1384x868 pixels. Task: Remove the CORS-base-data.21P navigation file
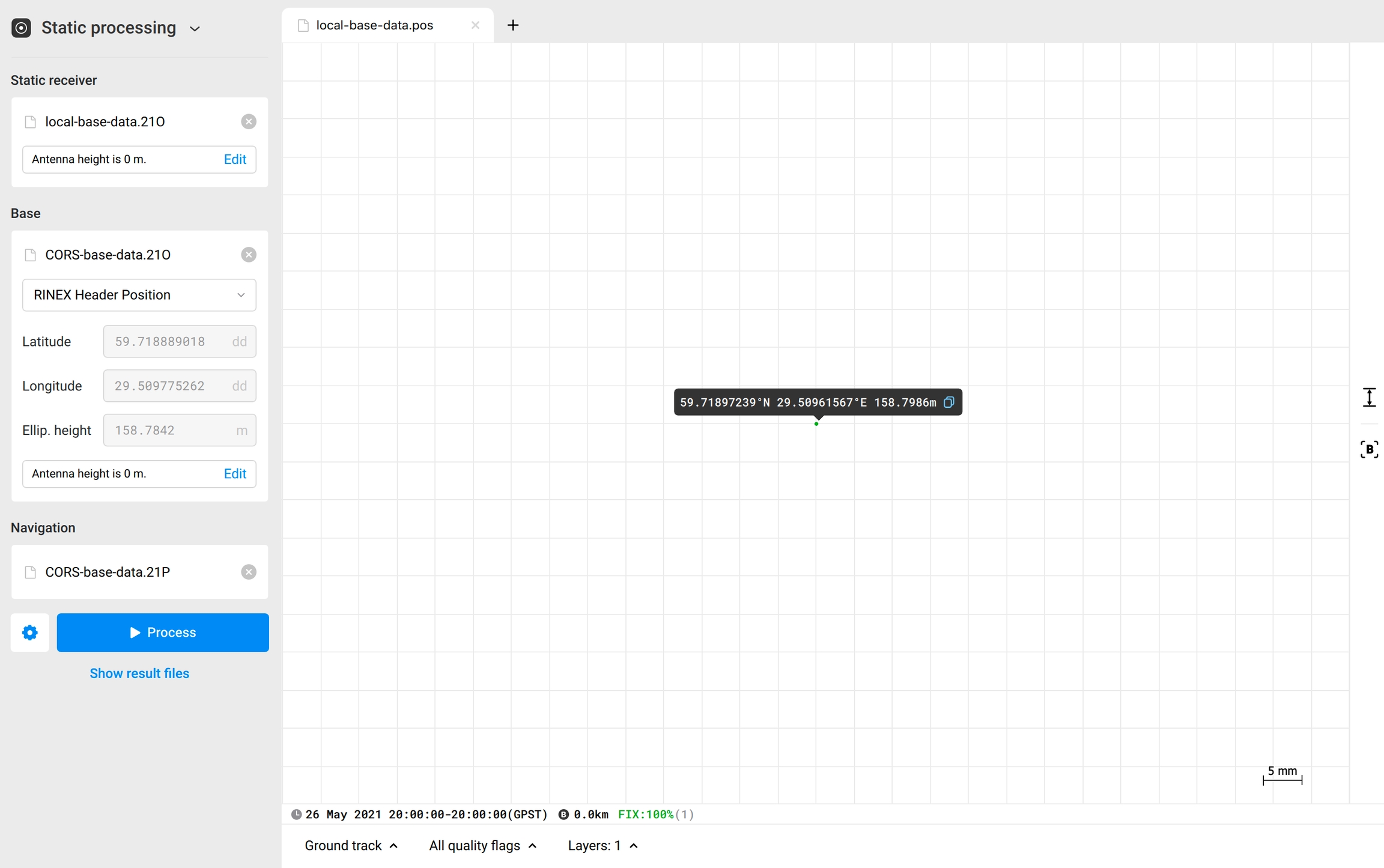click(249, 572)
